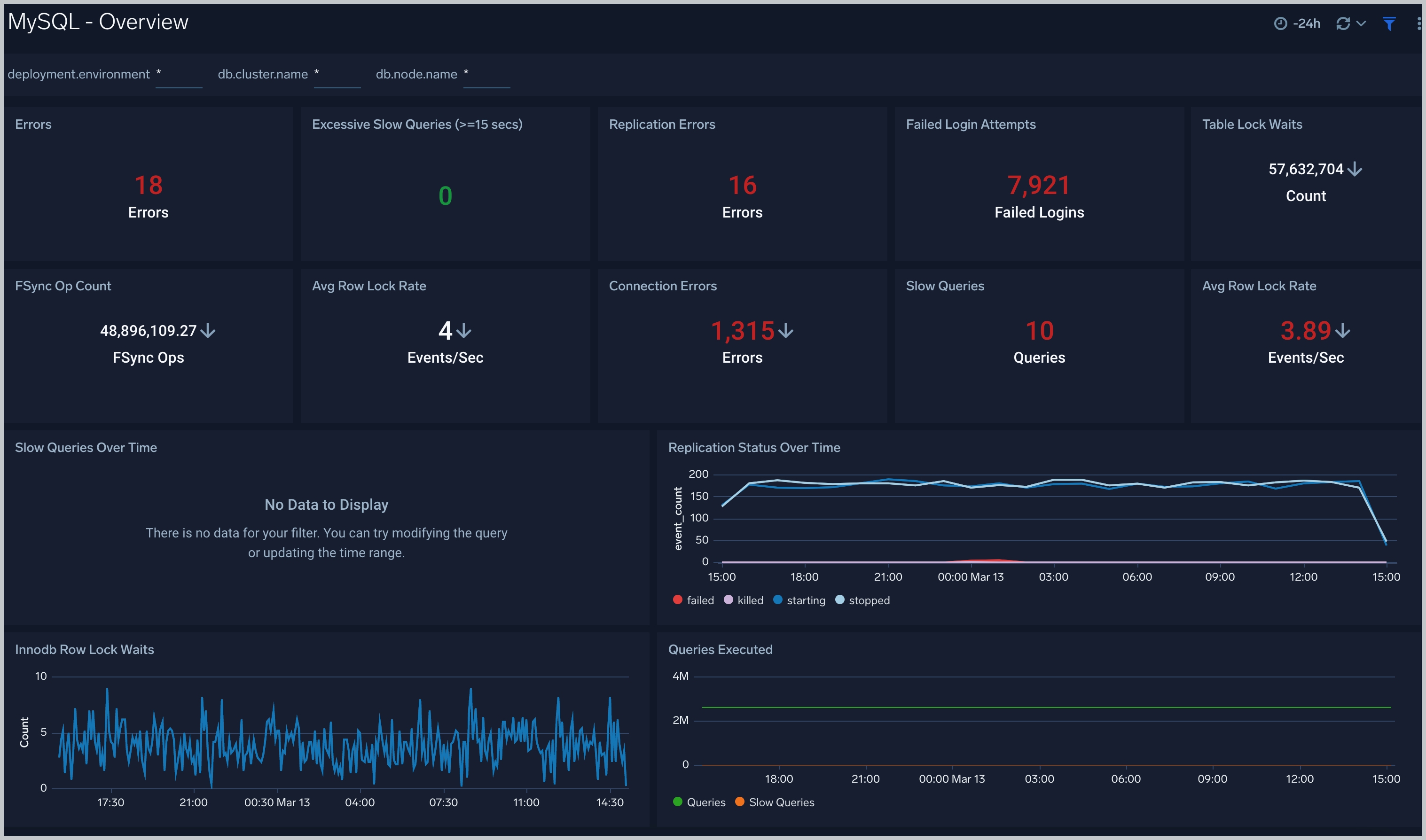Select the Queries Executed panel title

click(x=720, y=650)
